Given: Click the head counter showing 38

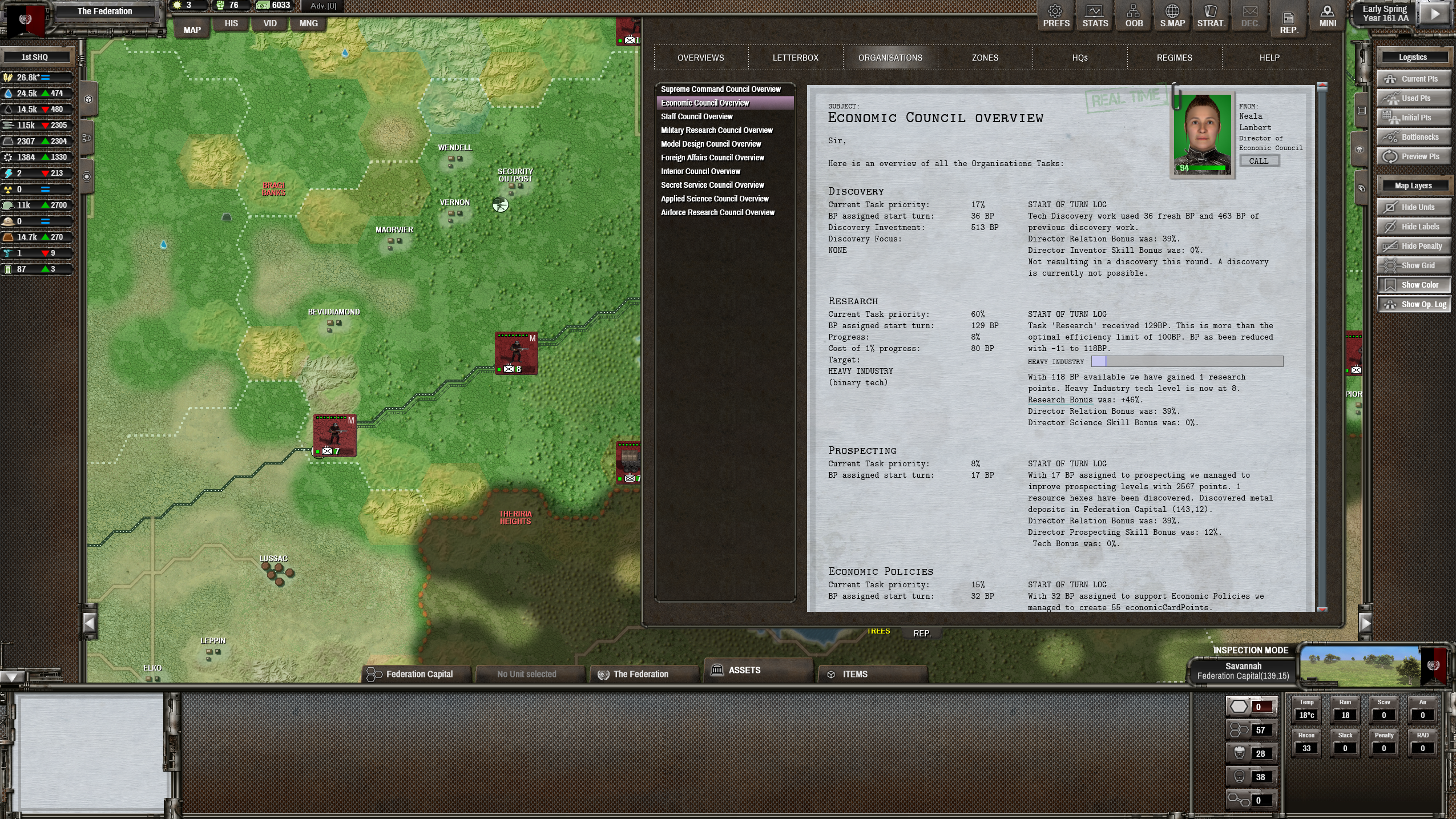Looking at the screenshot, I should (x=1252, y=777).
